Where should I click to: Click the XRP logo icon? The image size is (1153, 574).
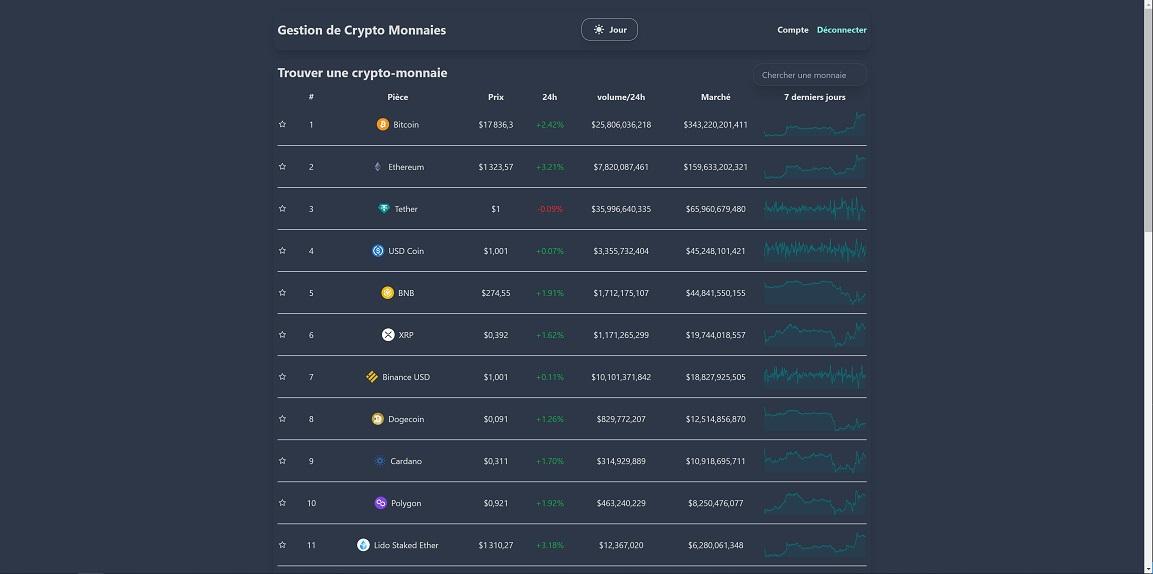point(388,335)
